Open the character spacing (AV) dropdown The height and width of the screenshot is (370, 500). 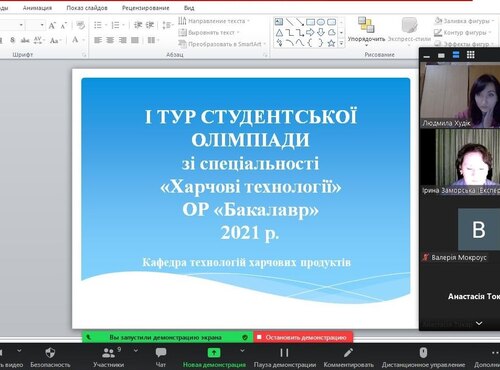(x=38, y=40)
